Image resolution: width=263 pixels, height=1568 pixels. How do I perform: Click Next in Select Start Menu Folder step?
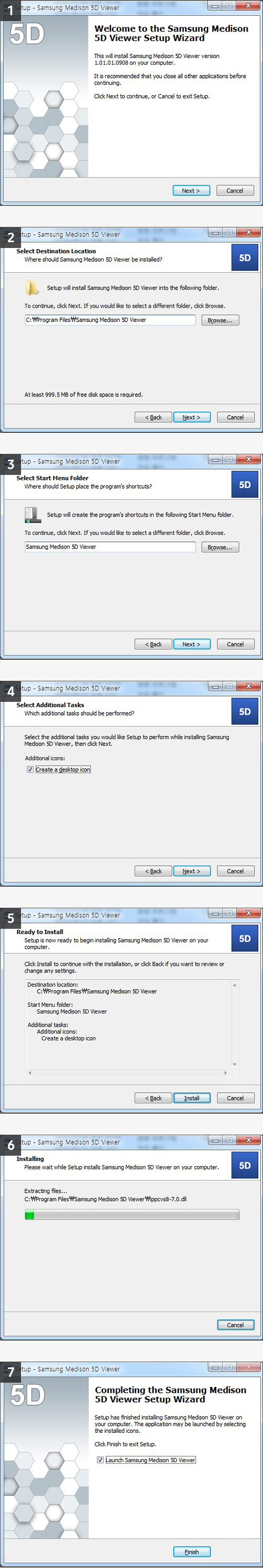click(x=191, y=644)
